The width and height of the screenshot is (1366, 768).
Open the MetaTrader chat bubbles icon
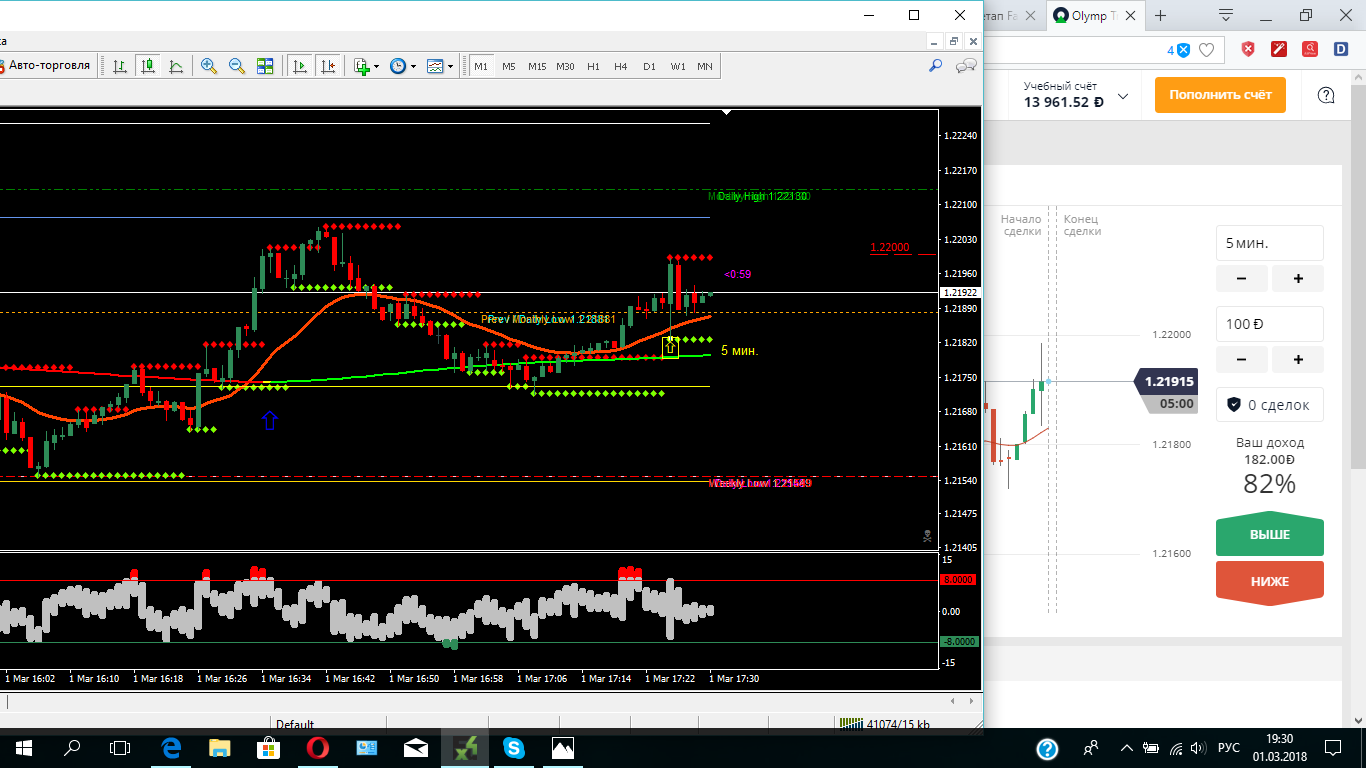coord(966,66)
